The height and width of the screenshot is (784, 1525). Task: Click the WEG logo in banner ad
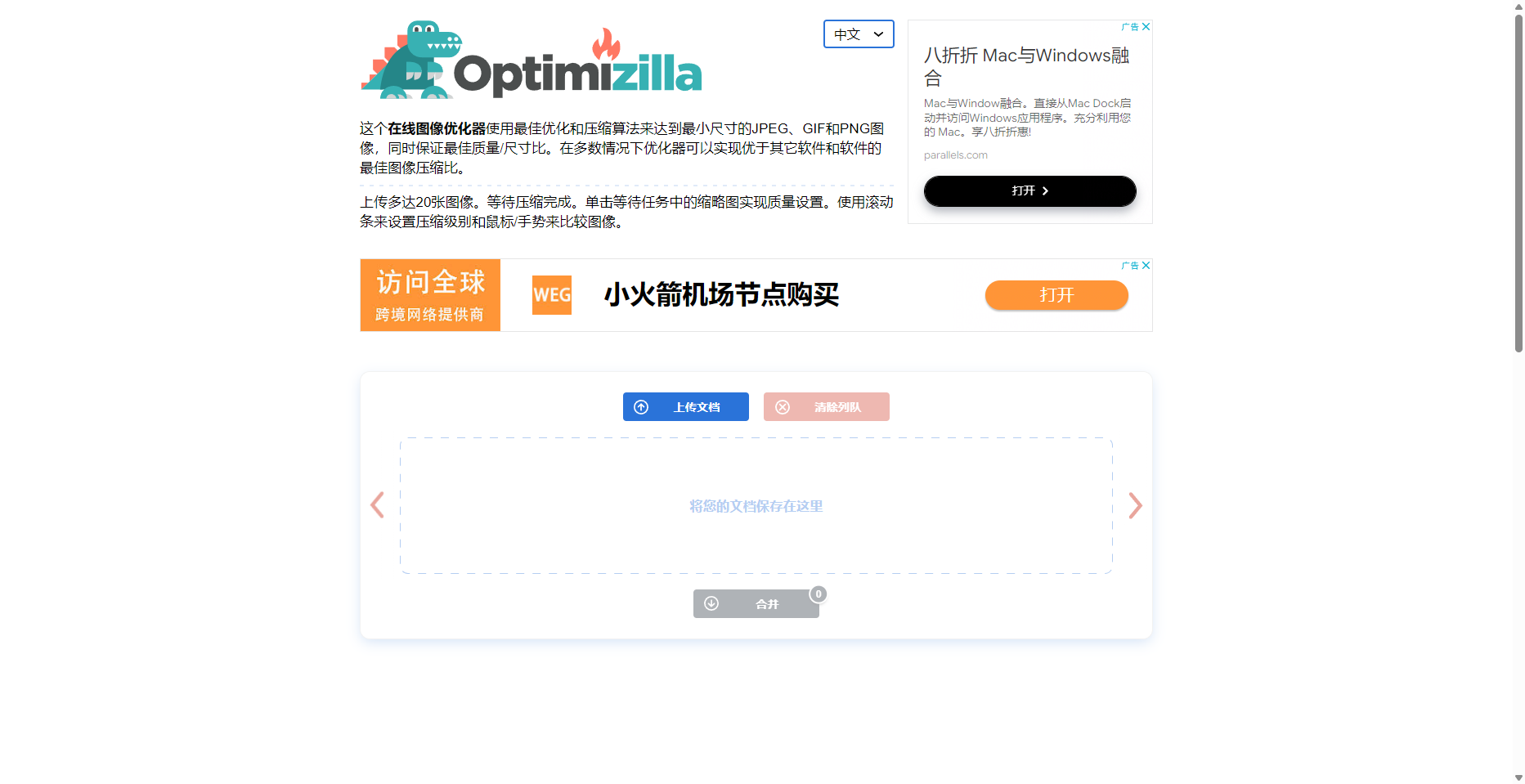(x=552, y=295)
